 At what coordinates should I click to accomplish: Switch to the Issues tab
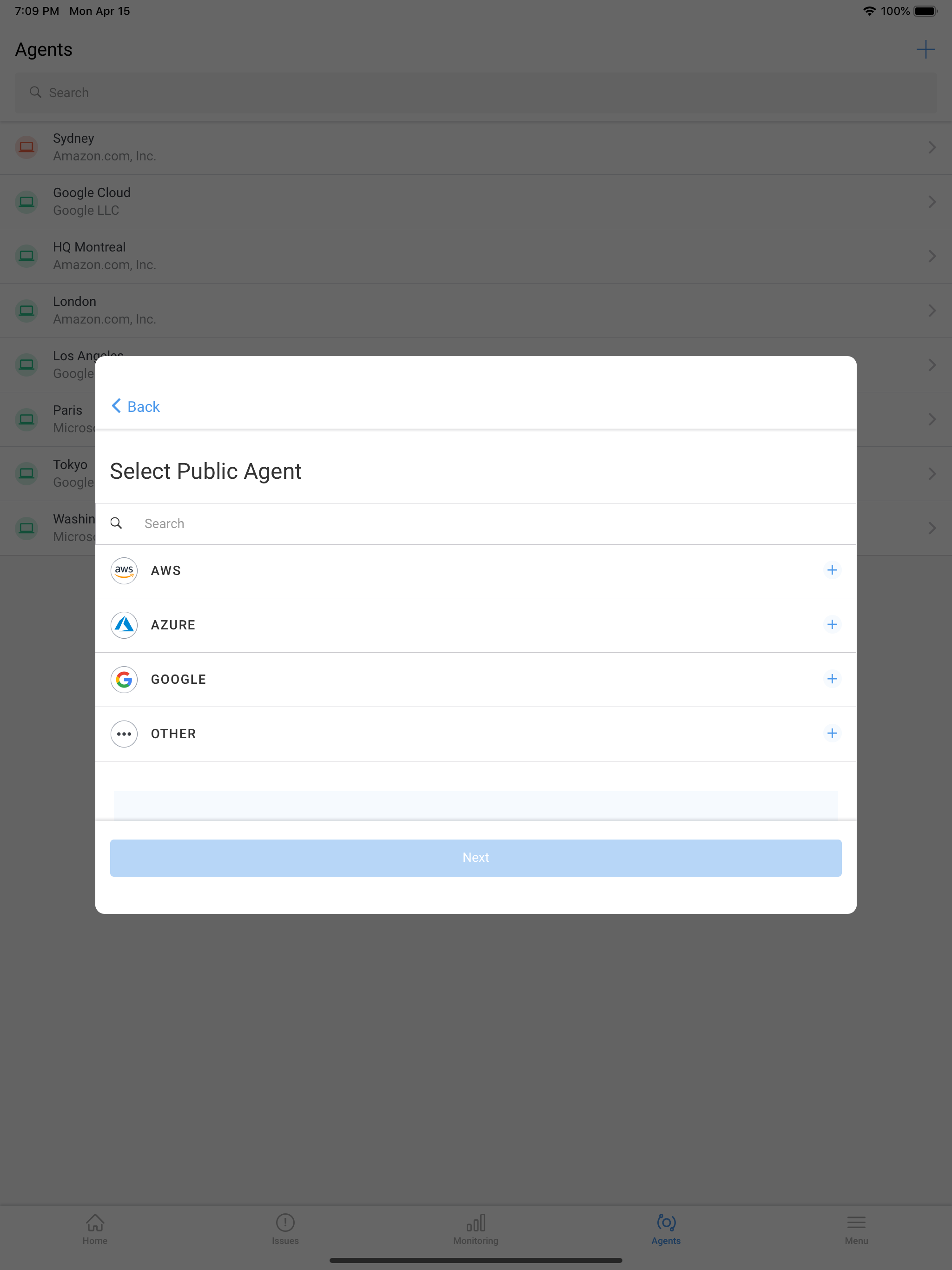pos(285,1229)
